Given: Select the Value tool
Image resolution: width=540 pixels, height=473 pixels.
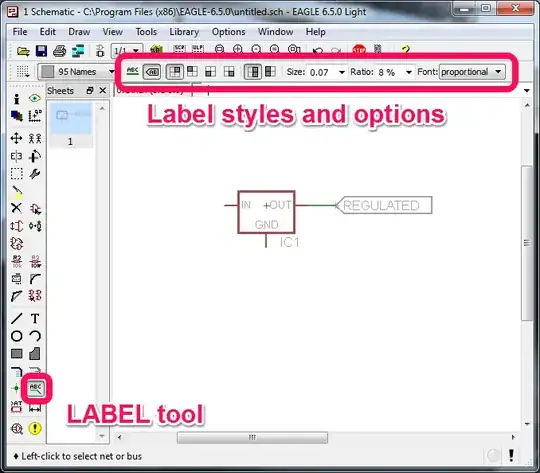Looking at the screenshot, I should tap(35, 261).
